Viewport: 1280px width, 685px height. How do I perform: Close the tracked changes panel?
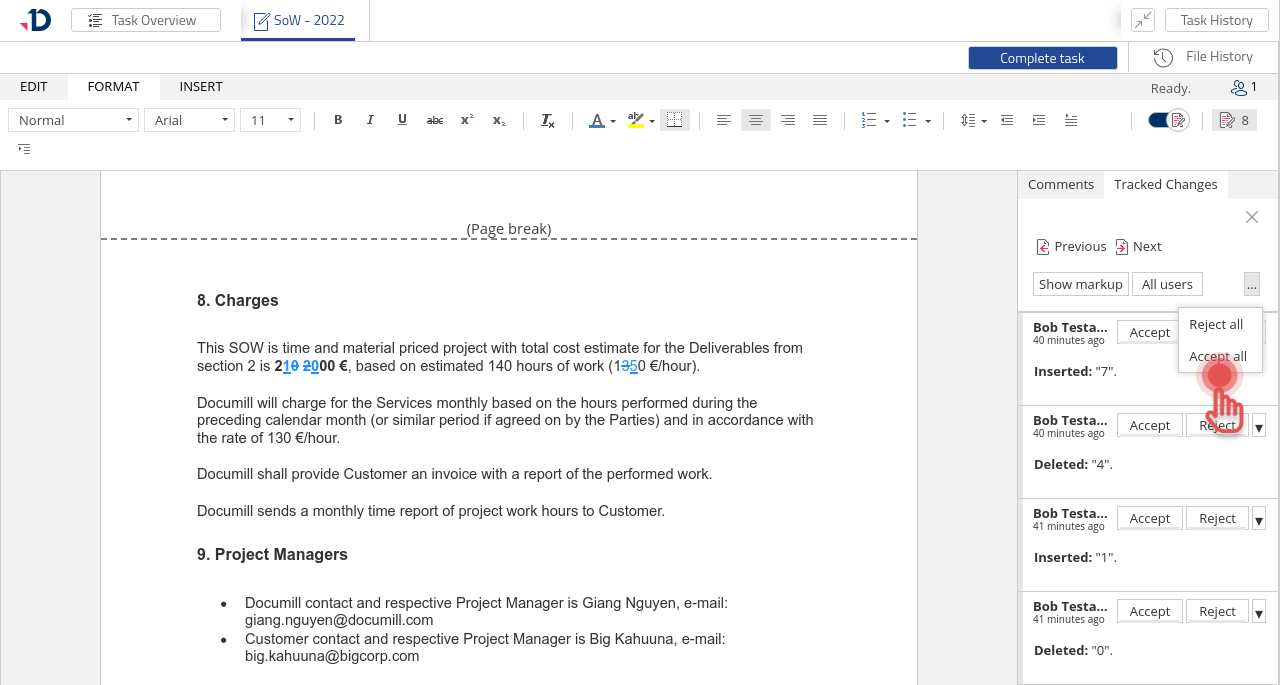[x=1251, y=217]
